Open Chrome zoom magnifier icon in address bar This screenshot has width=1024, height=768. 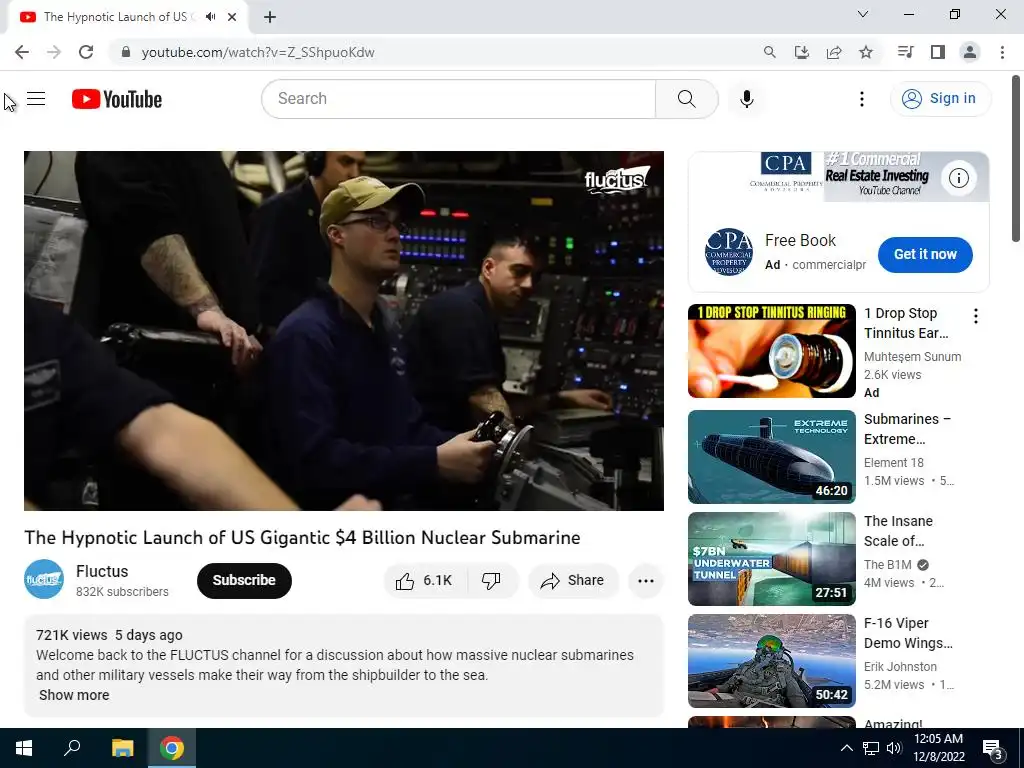(x=769, y=52)
